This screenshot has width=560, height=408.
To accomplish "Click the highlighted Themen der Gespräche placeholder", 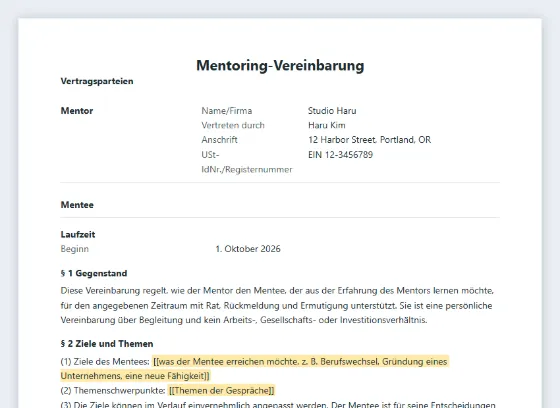I will pos(221,390).
